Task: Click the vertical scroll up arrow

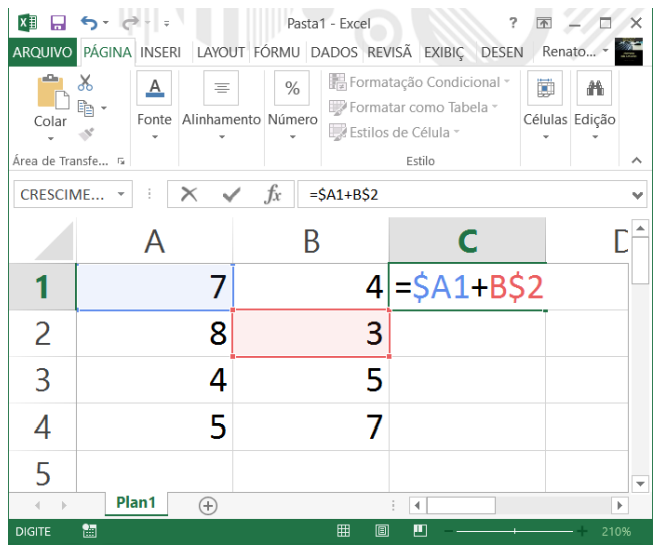Action: pyautogui.click(x=640, y=228)
